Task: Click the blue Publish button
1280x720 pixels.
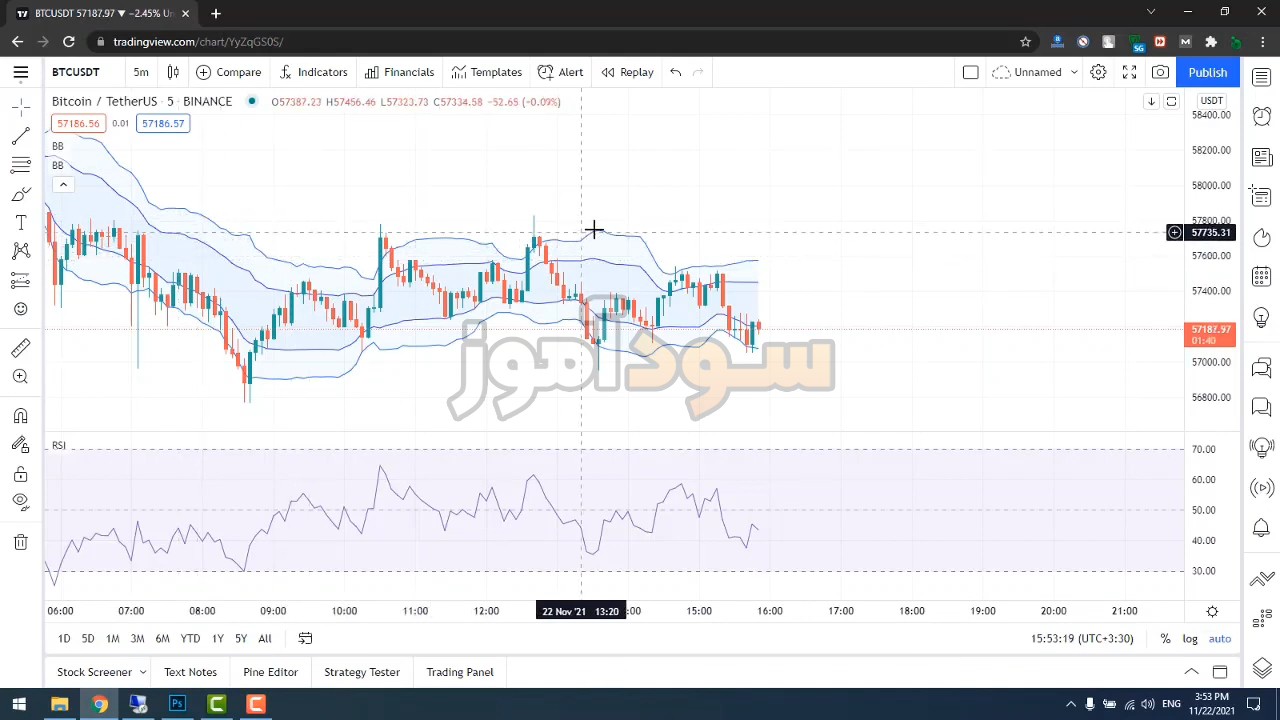Action: (x=1208, y=72)
